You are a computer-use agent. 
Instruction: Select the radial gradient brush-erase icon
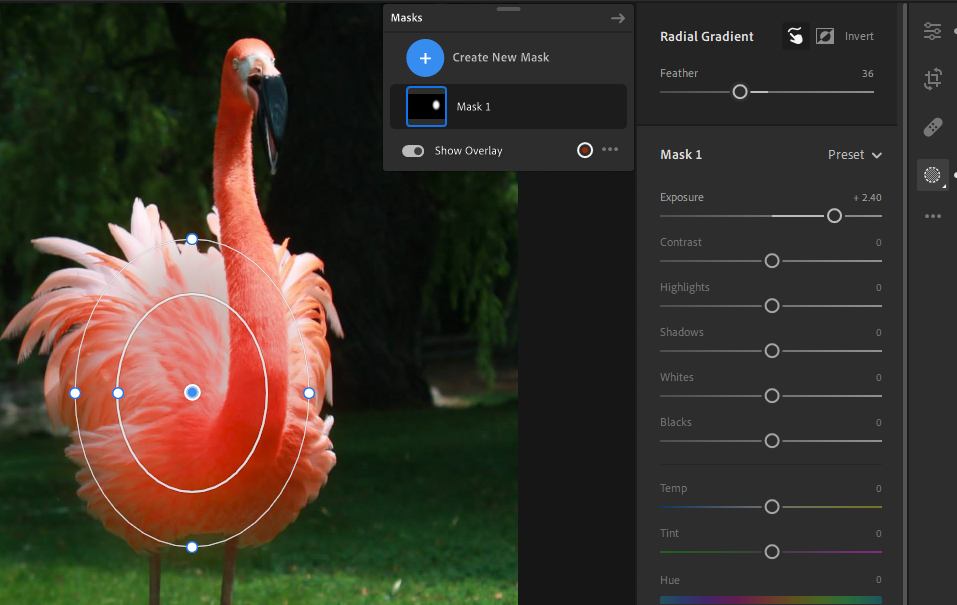click(795, 37)
